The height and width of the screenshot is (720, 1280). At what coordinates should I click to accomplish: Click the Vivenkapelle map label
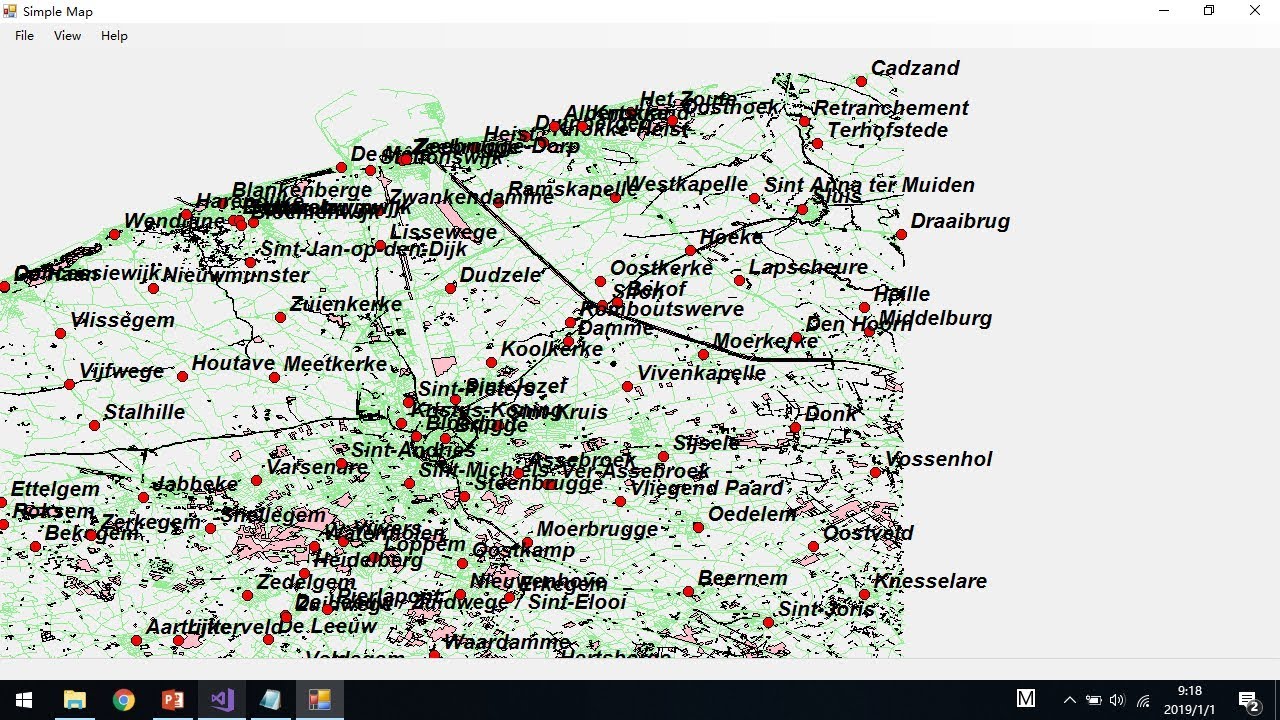click(701, 373)
